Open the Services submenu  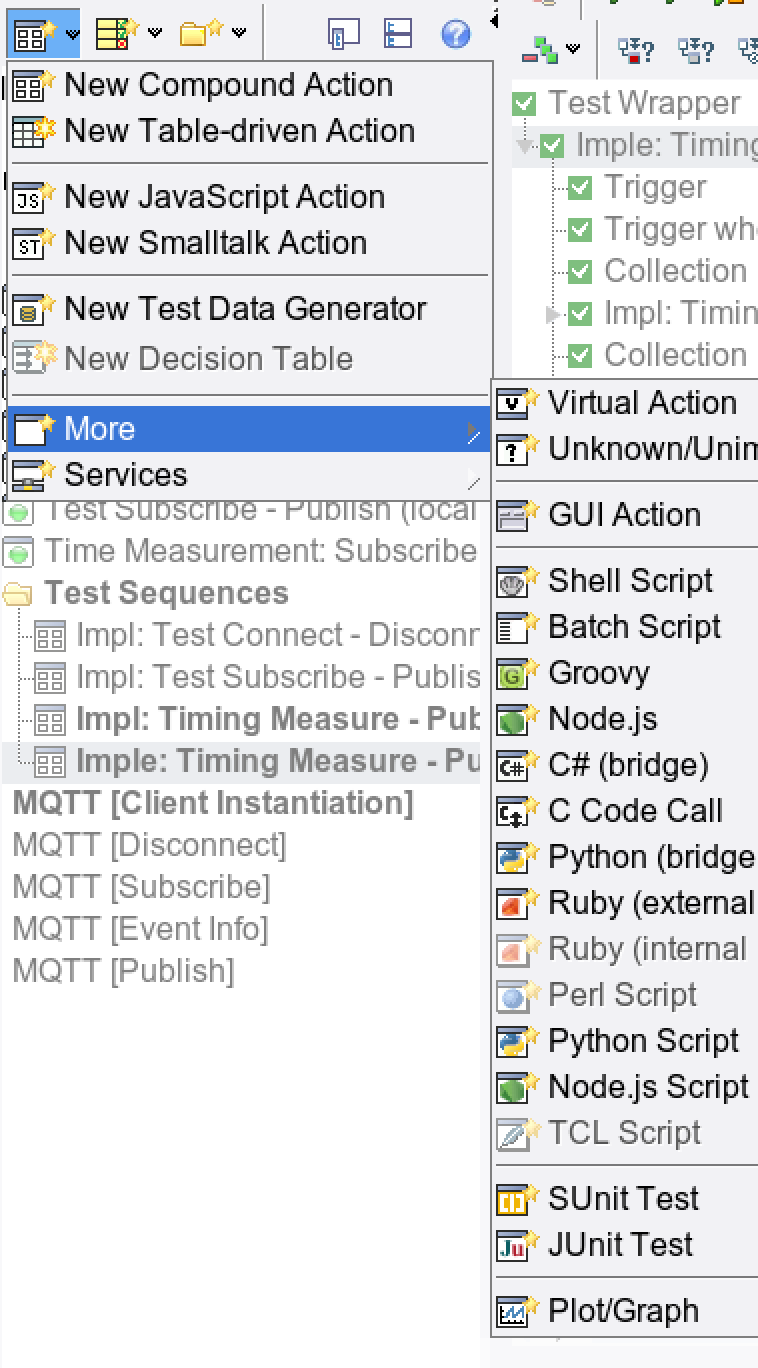click(126, 475)
